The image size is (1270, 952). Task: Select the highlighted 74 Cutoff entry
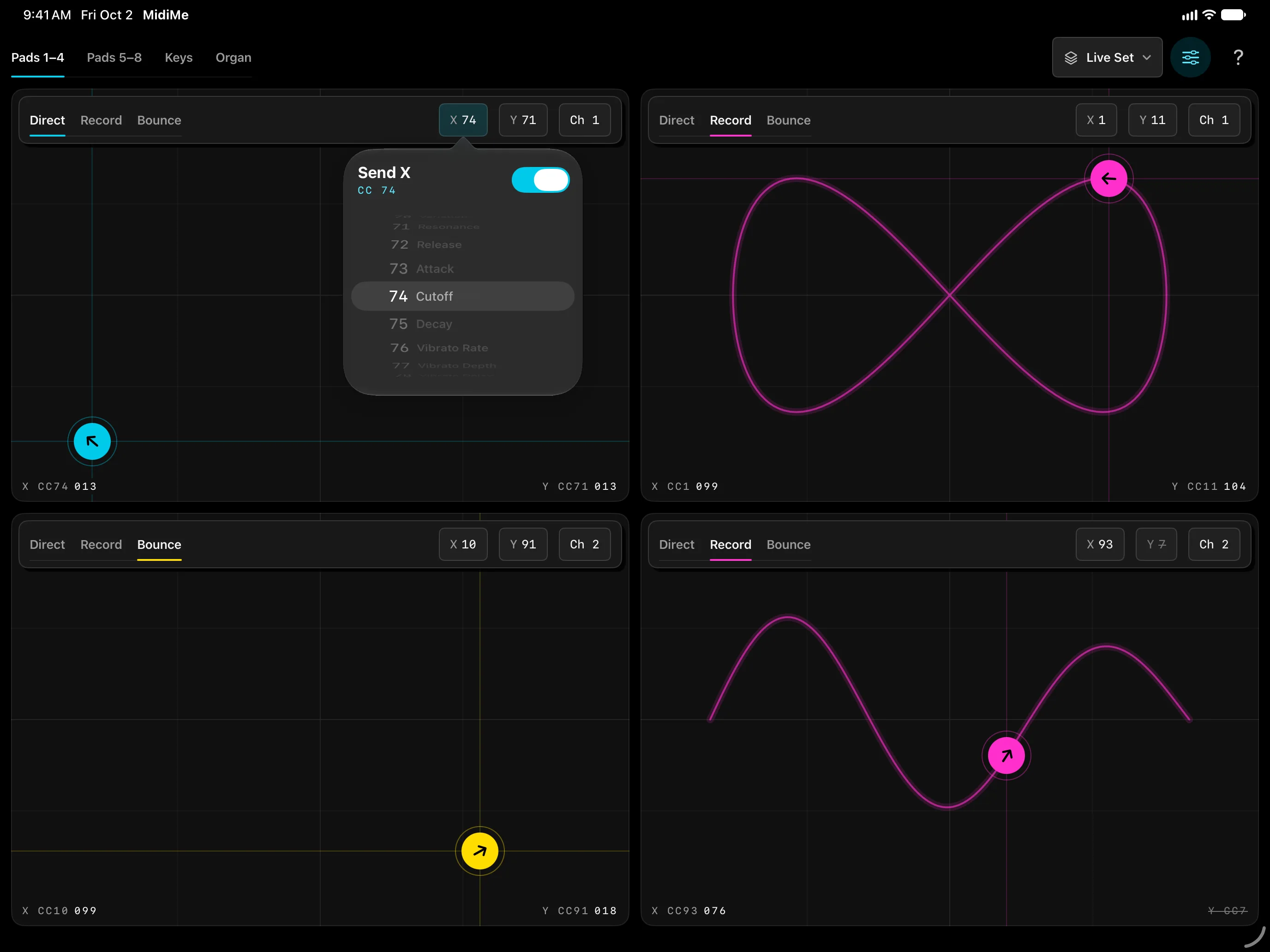tap(463, 296)
